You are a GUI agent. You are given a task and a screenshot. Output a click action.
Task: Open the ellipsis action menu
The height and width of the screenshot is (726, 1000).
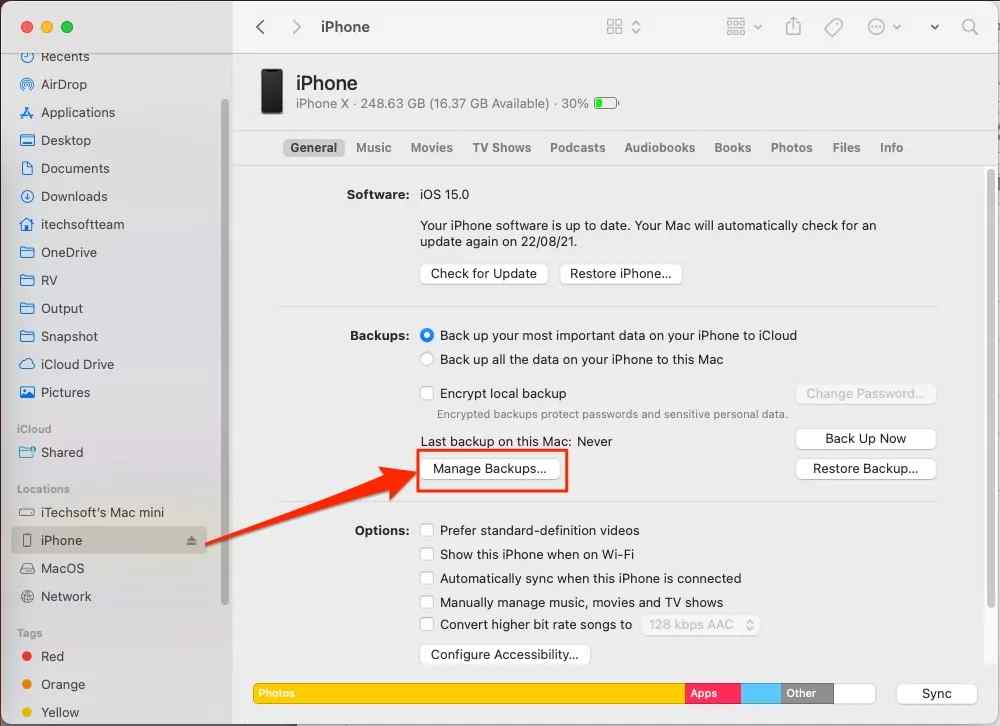[x=884, y=27]
